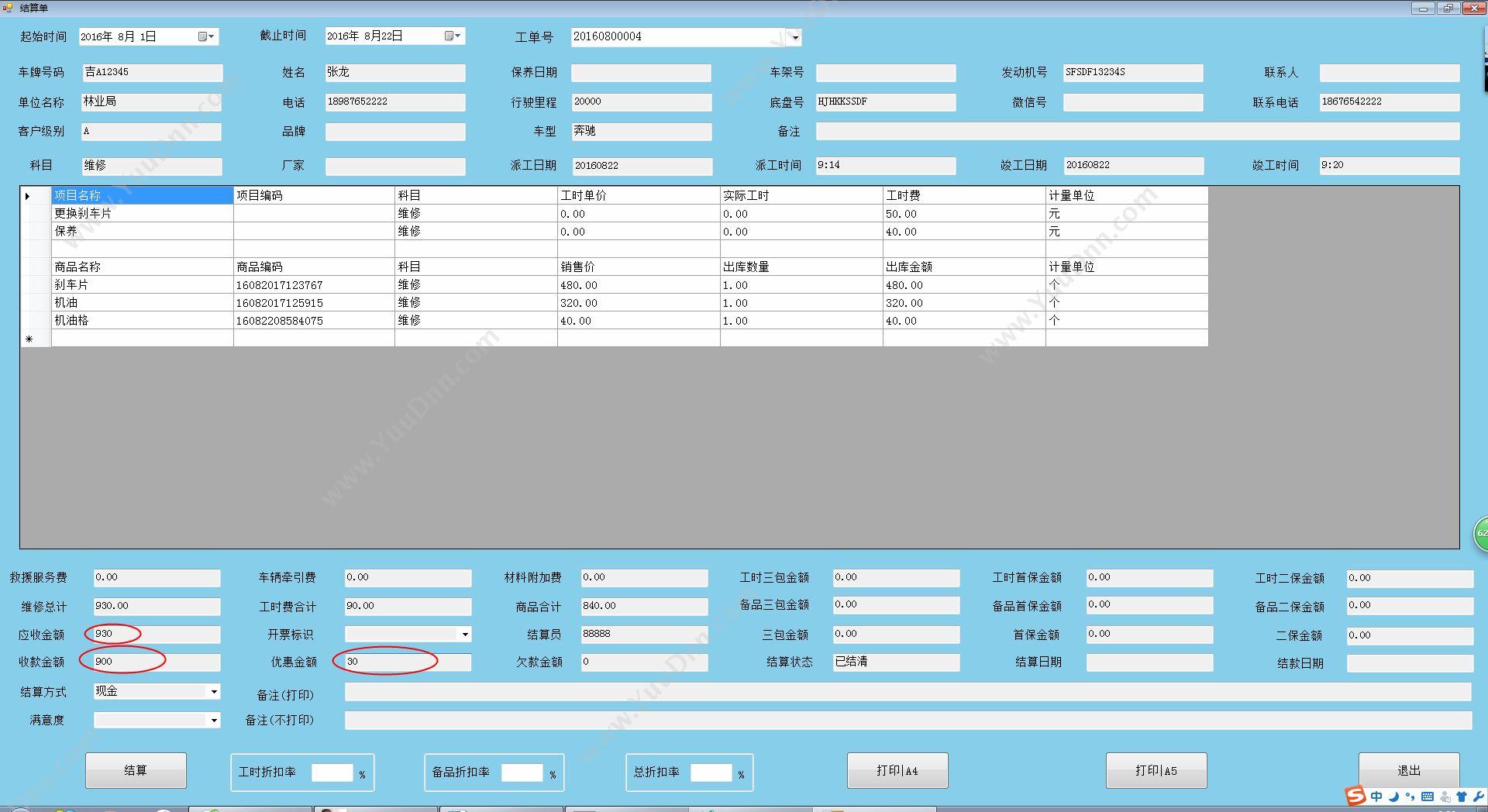1488x812 pixels.
Task: Click the green circle badge at right edge
Action: (x=1481, y=533)
